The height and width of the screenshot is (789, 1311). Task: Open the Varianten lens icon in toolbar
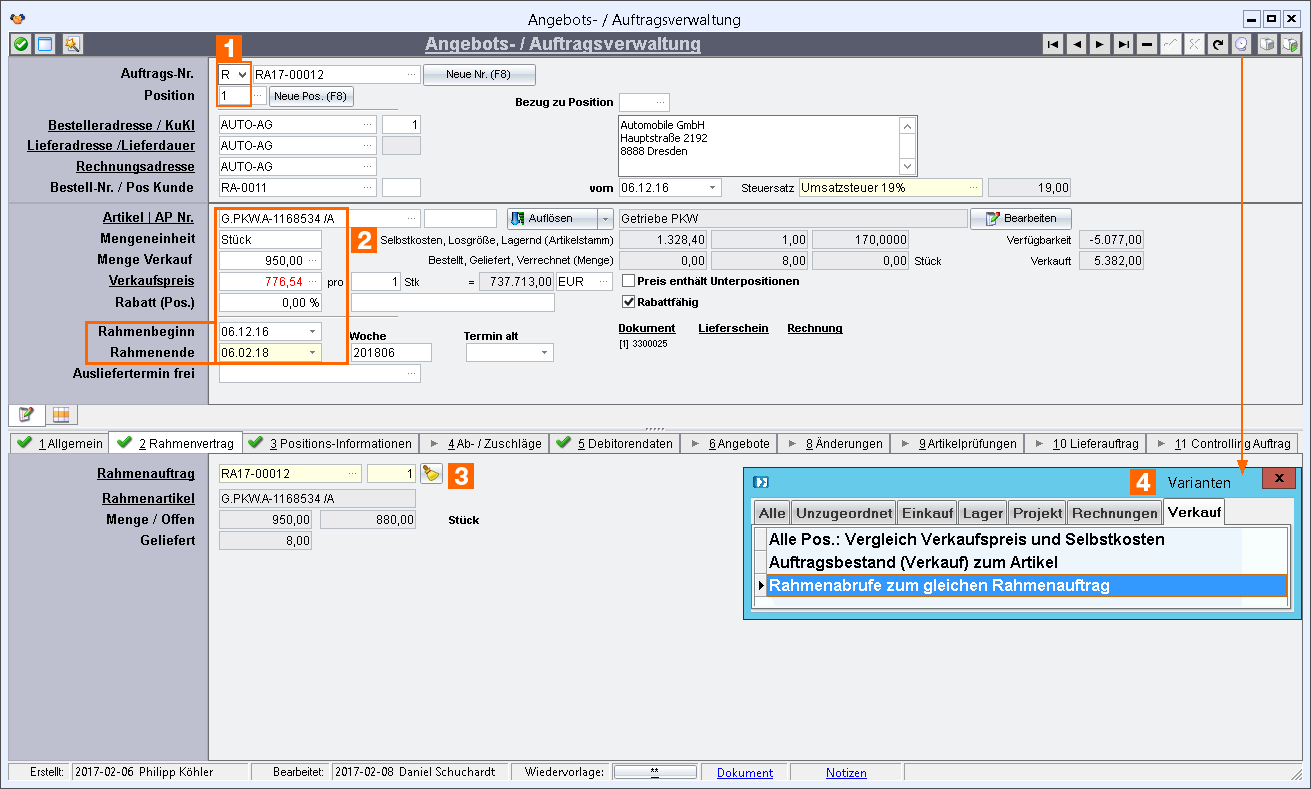1242,44
